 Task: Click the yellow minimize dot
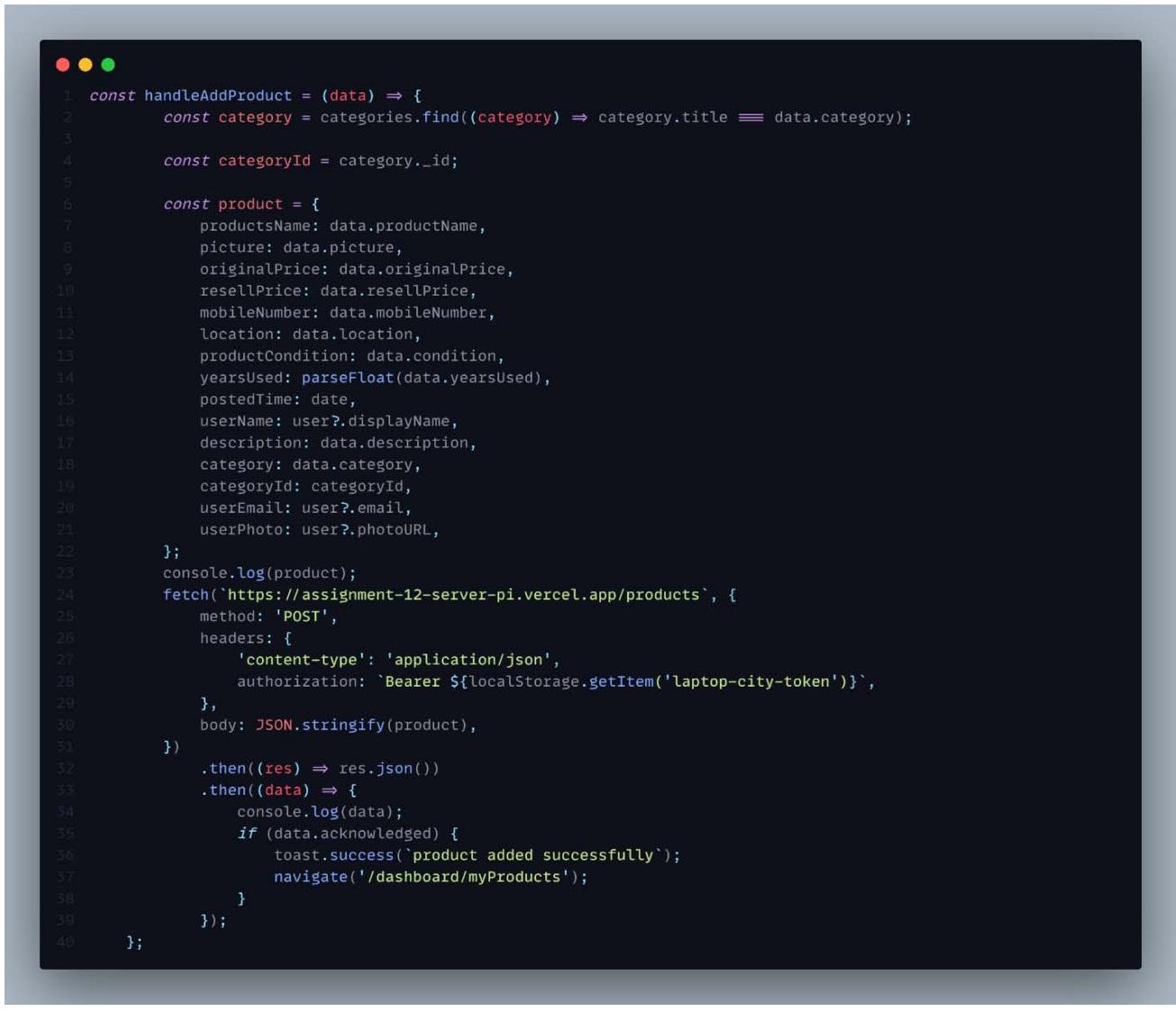86,65
